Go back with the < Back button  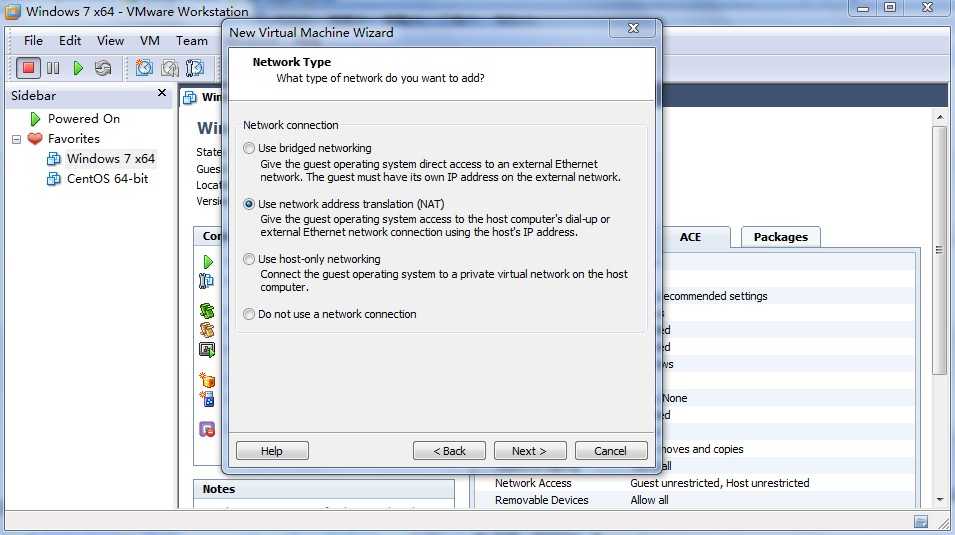tap(449, 451)
